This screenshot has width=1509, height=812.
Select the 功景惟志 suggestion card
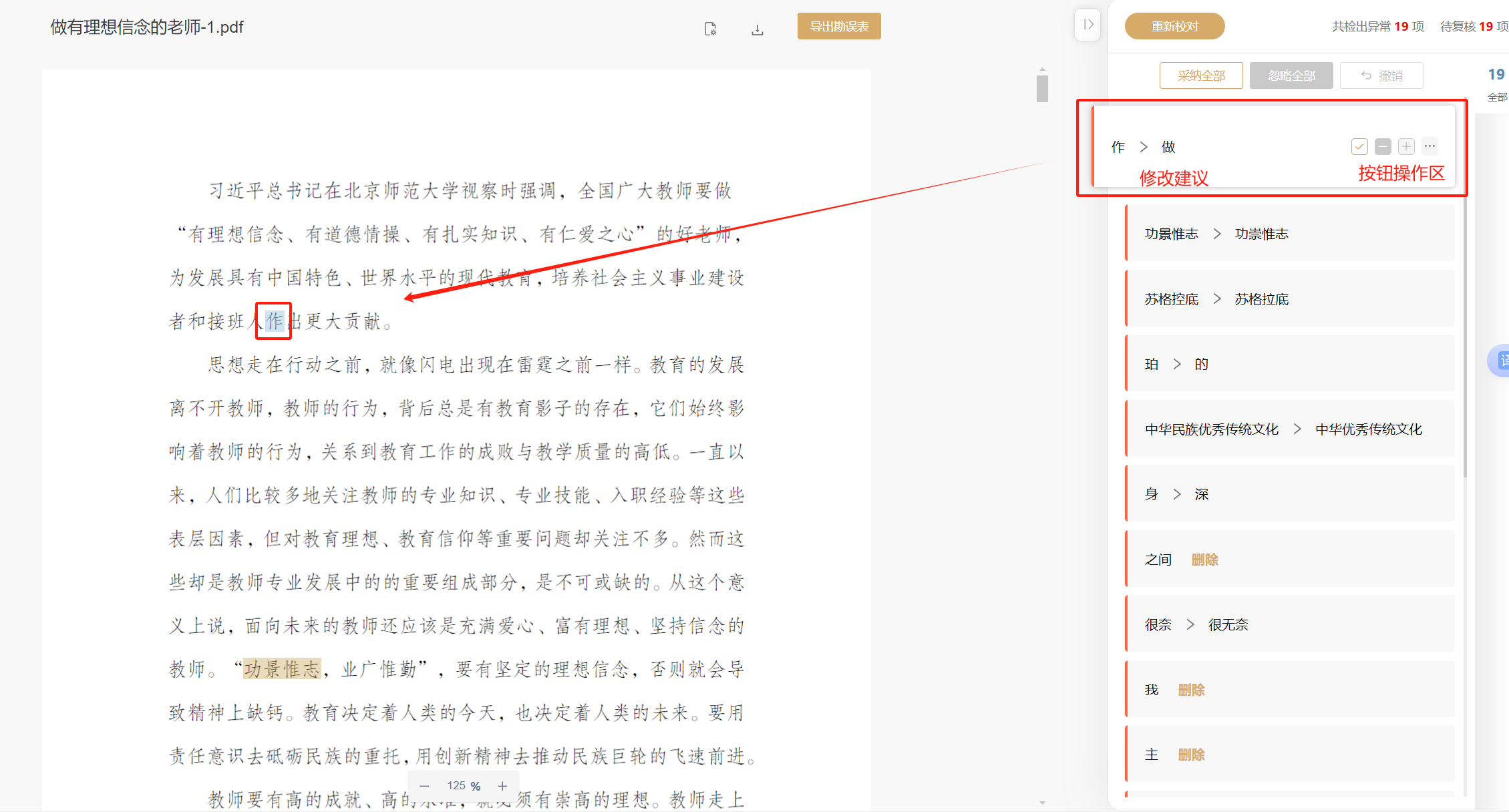coord(1290,234)
